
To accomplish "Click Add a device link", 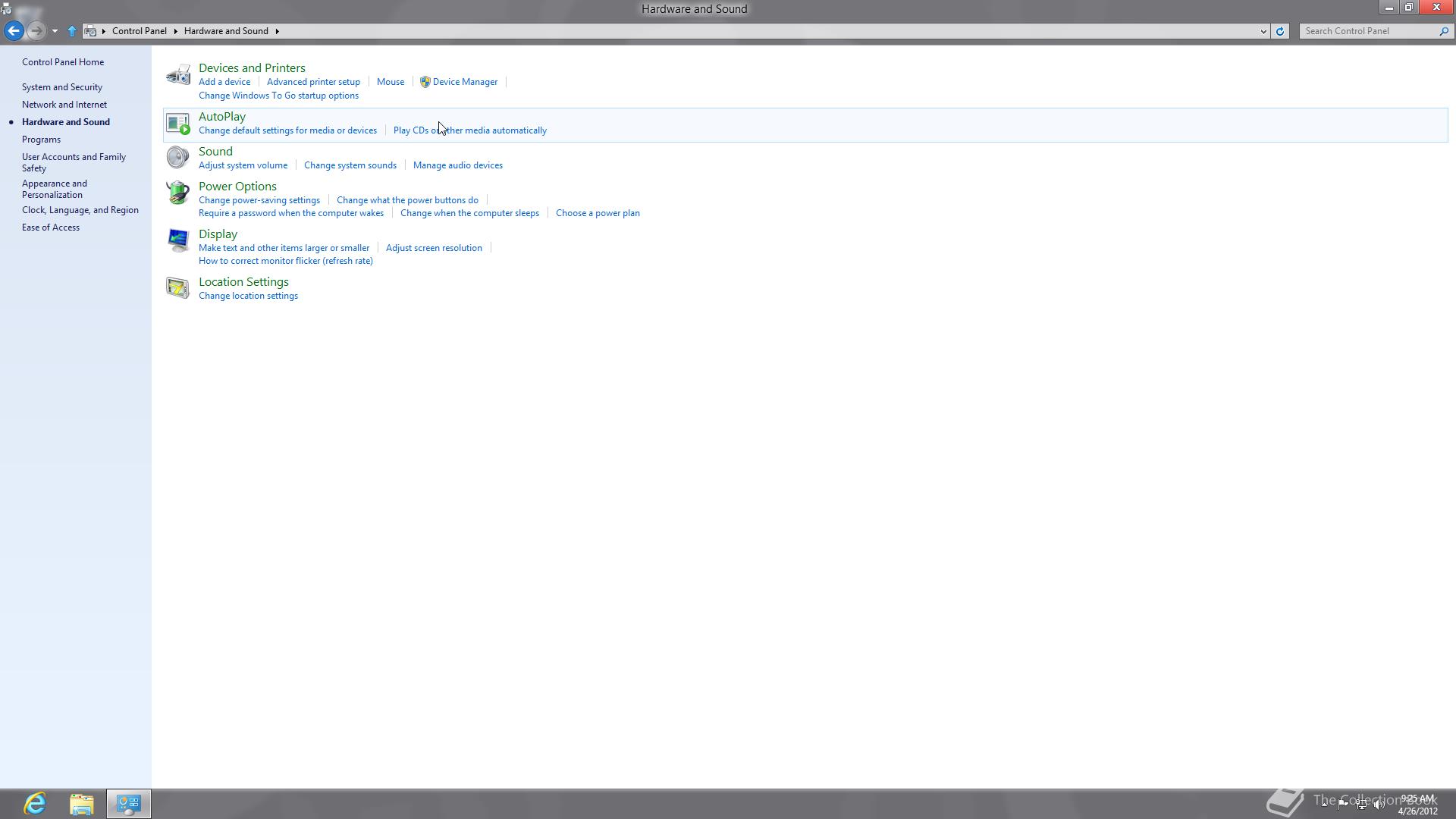I will point(224,82).
